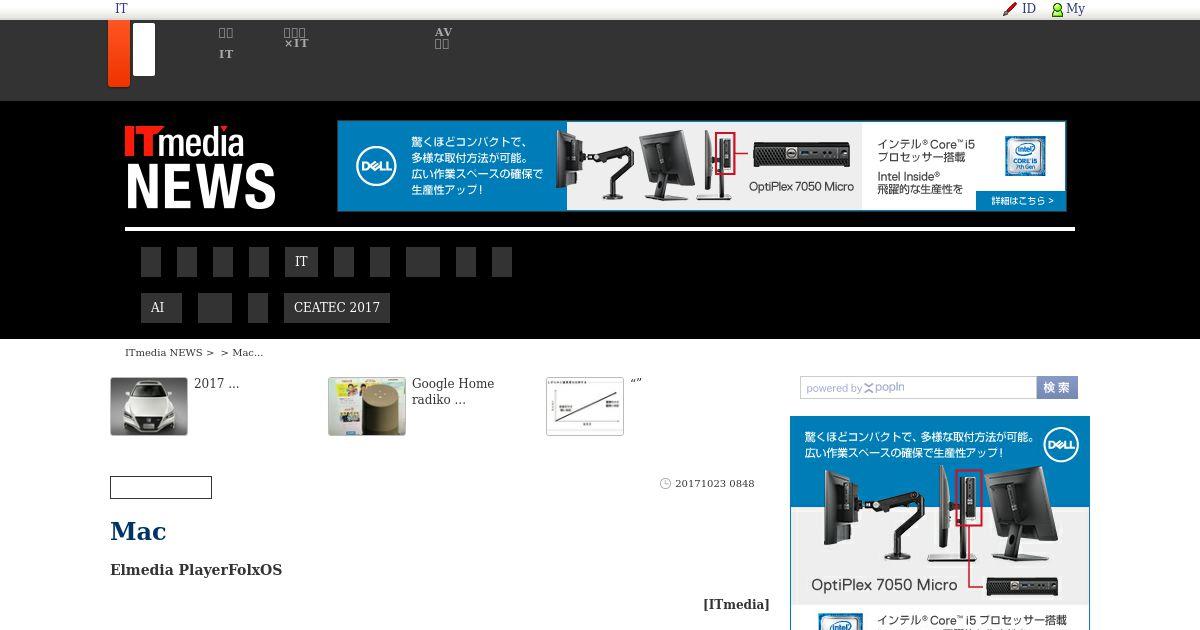The image size is (1200, 630).
Task: Click the clock icon beside the article date
Action: (665, 484)
